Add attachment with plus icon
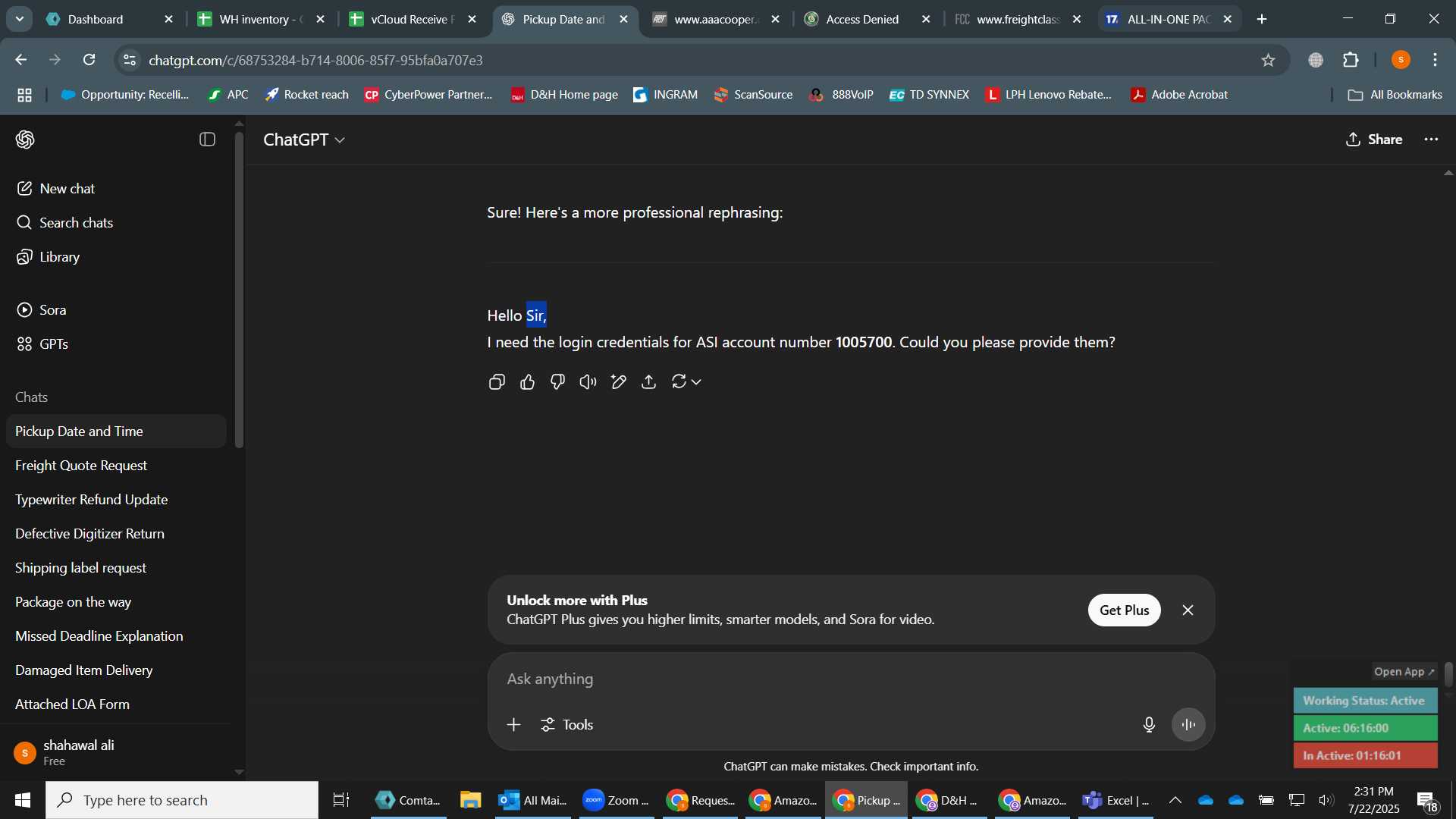The image size is (1456, 819). (513, 725)
